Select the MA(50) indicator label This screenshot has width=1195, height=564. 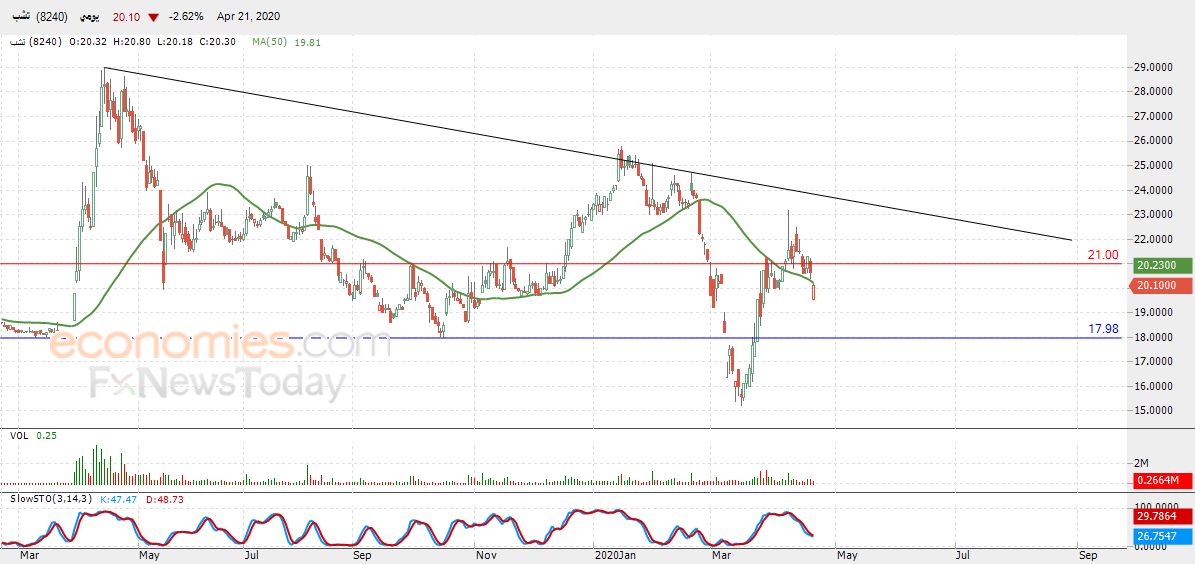click(269, 43)
